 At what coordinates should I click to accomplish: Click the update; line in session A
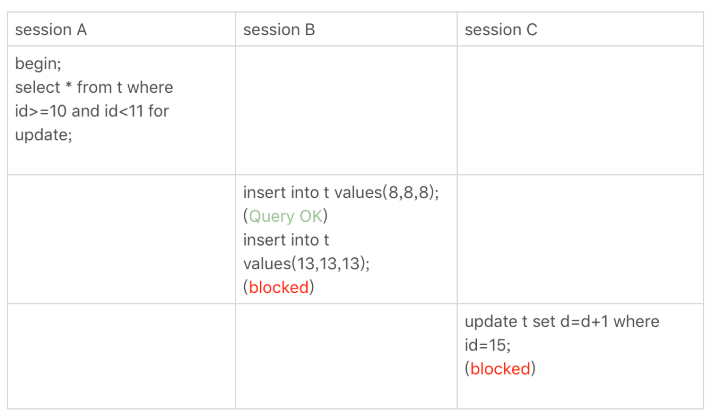tap(44, 135)
